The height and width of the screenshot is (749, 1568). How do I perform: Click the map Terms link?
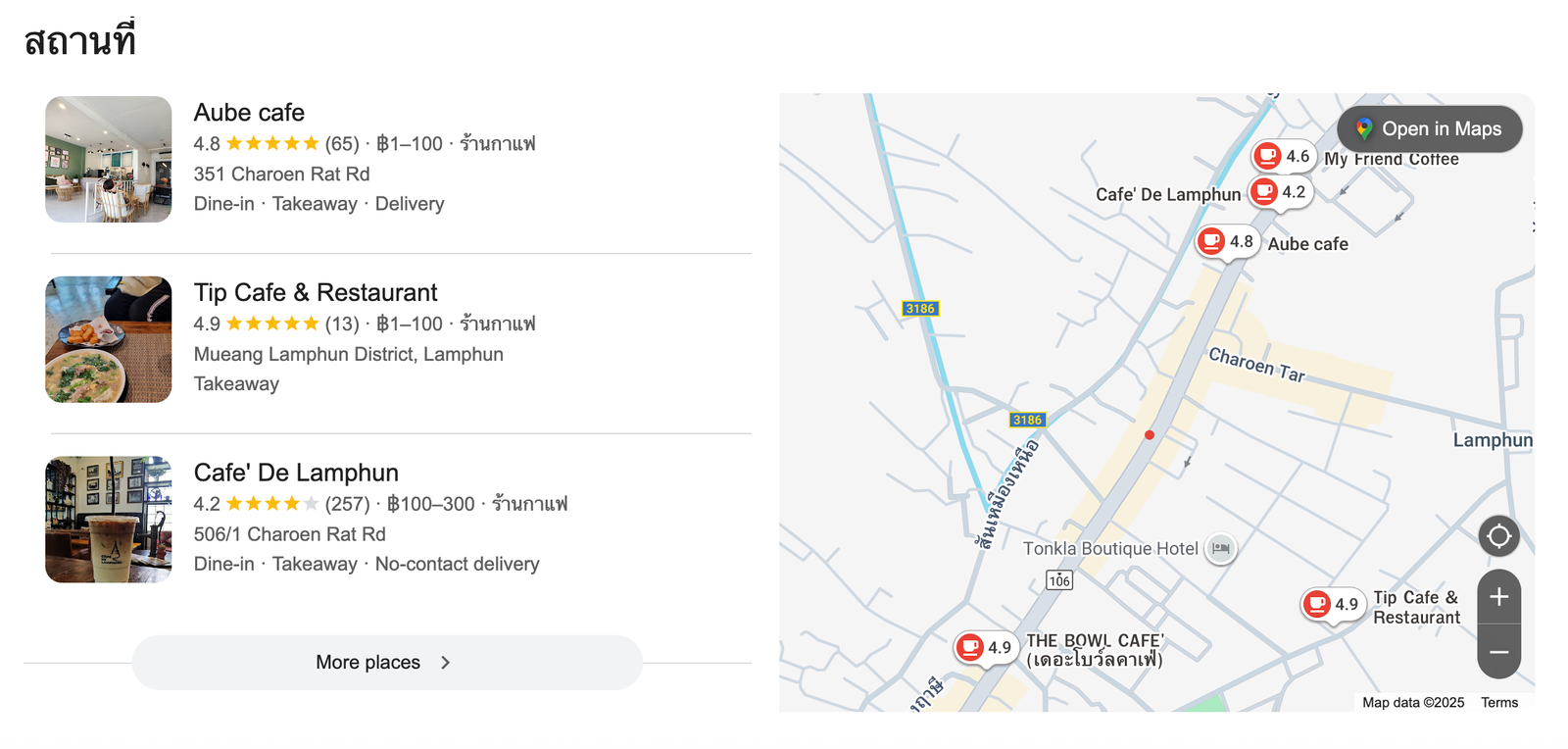coord(1498,703)
